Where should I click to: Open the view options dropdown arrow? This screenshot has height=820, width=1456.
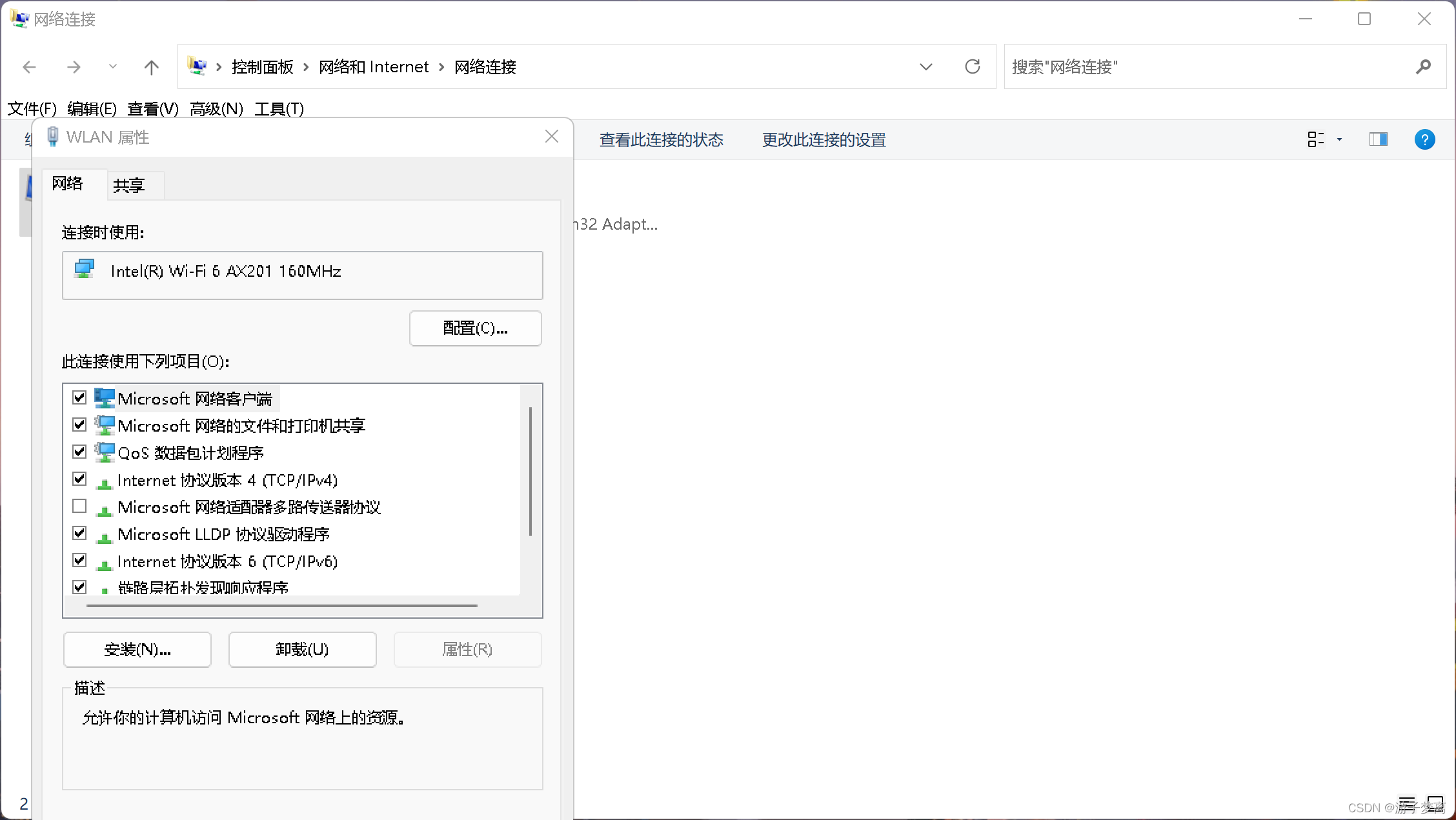coord(1339,139)
